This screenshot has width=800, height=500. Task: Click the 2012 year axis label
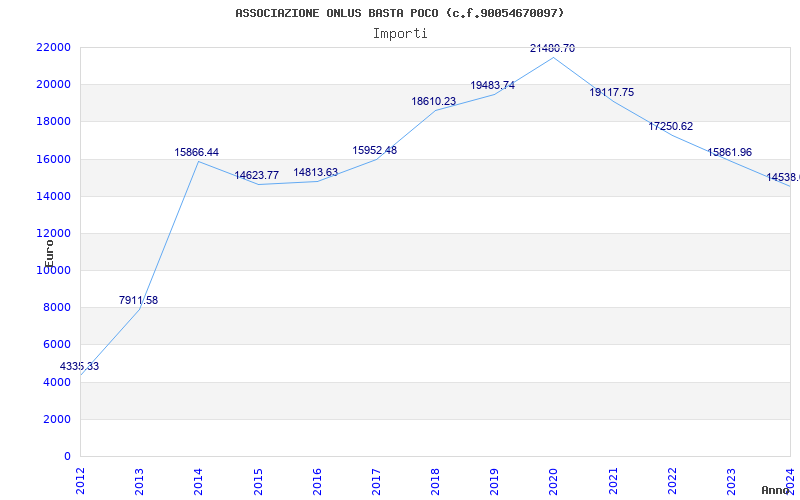point(80,481)
